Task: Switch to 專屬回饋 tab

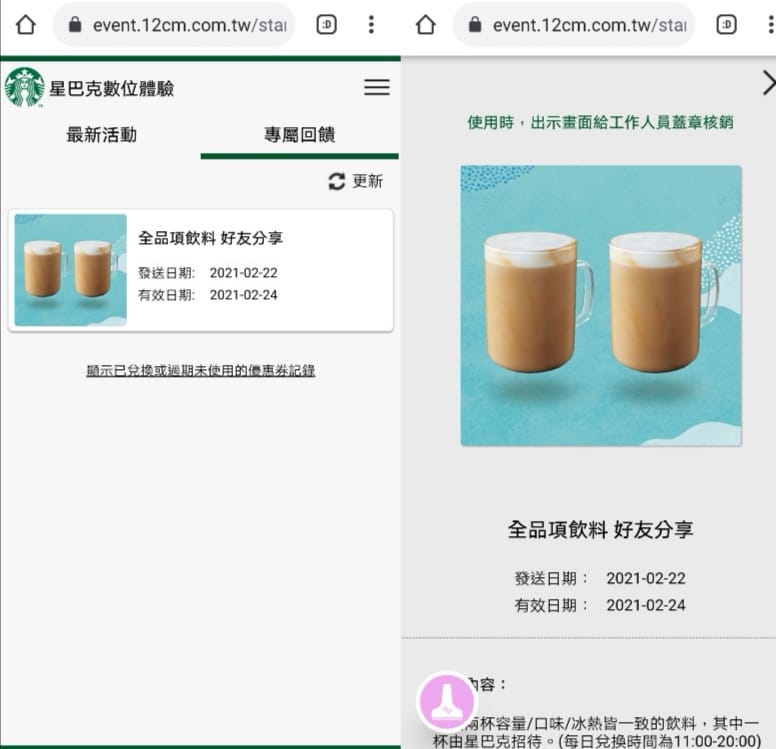Action: pos(299,135)
